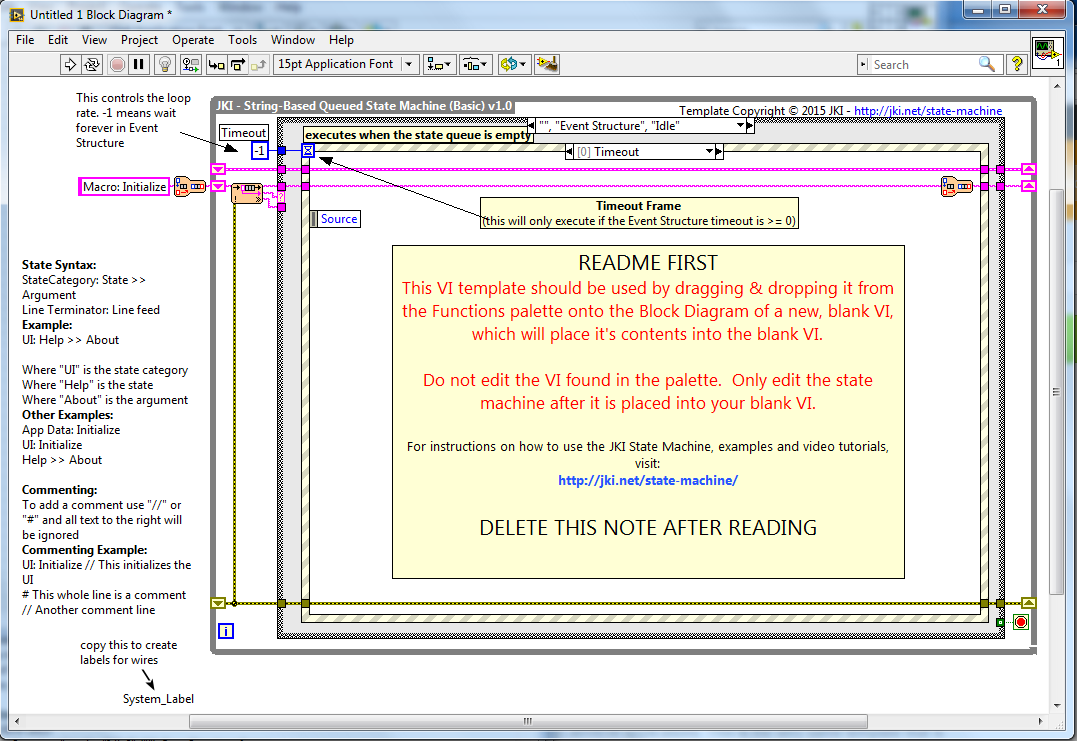
Task: Show Context Help with the question mark
Action: [x=1017, y=65]
